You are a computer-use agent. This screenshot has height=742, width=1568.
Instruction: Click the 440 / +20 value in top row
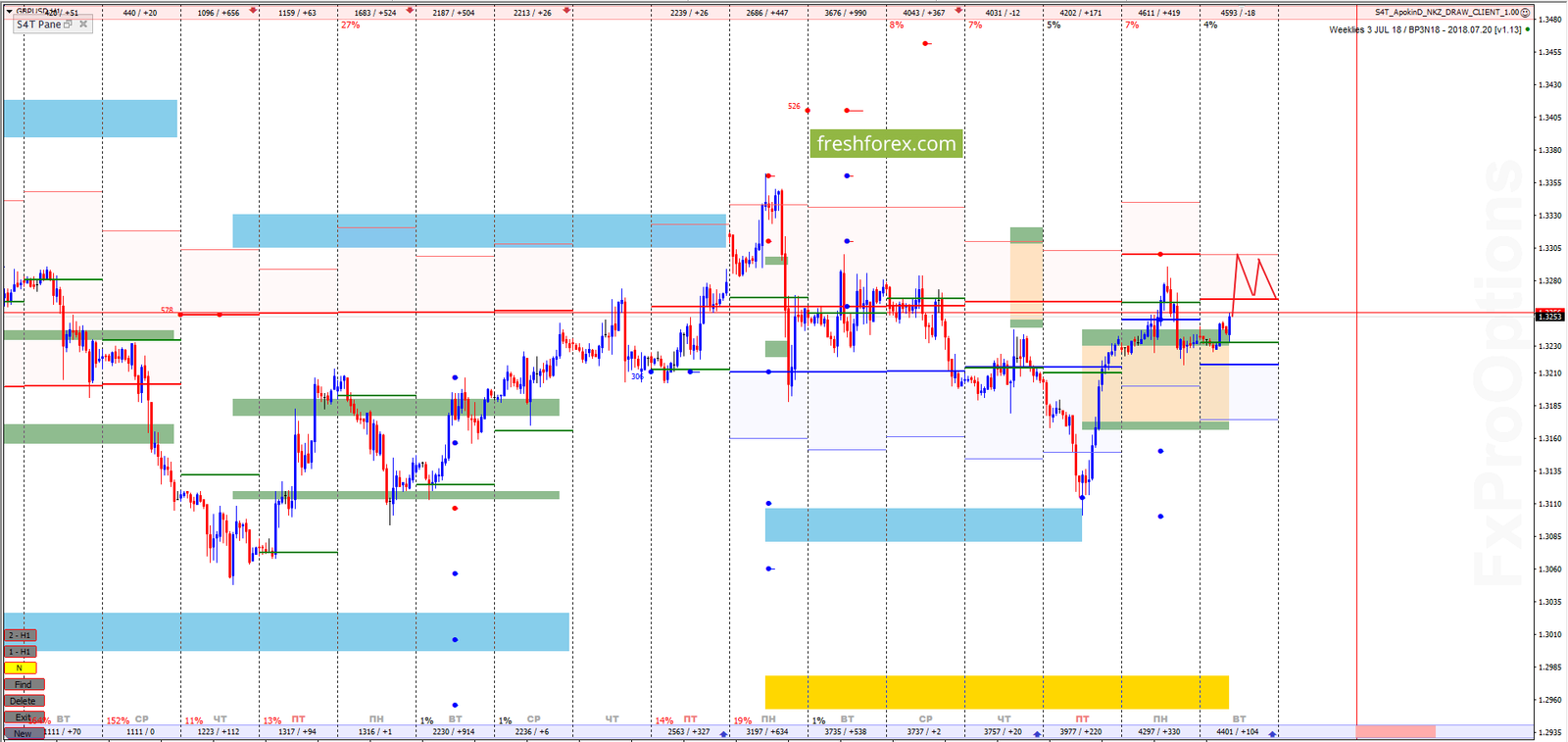coord(140,14)
